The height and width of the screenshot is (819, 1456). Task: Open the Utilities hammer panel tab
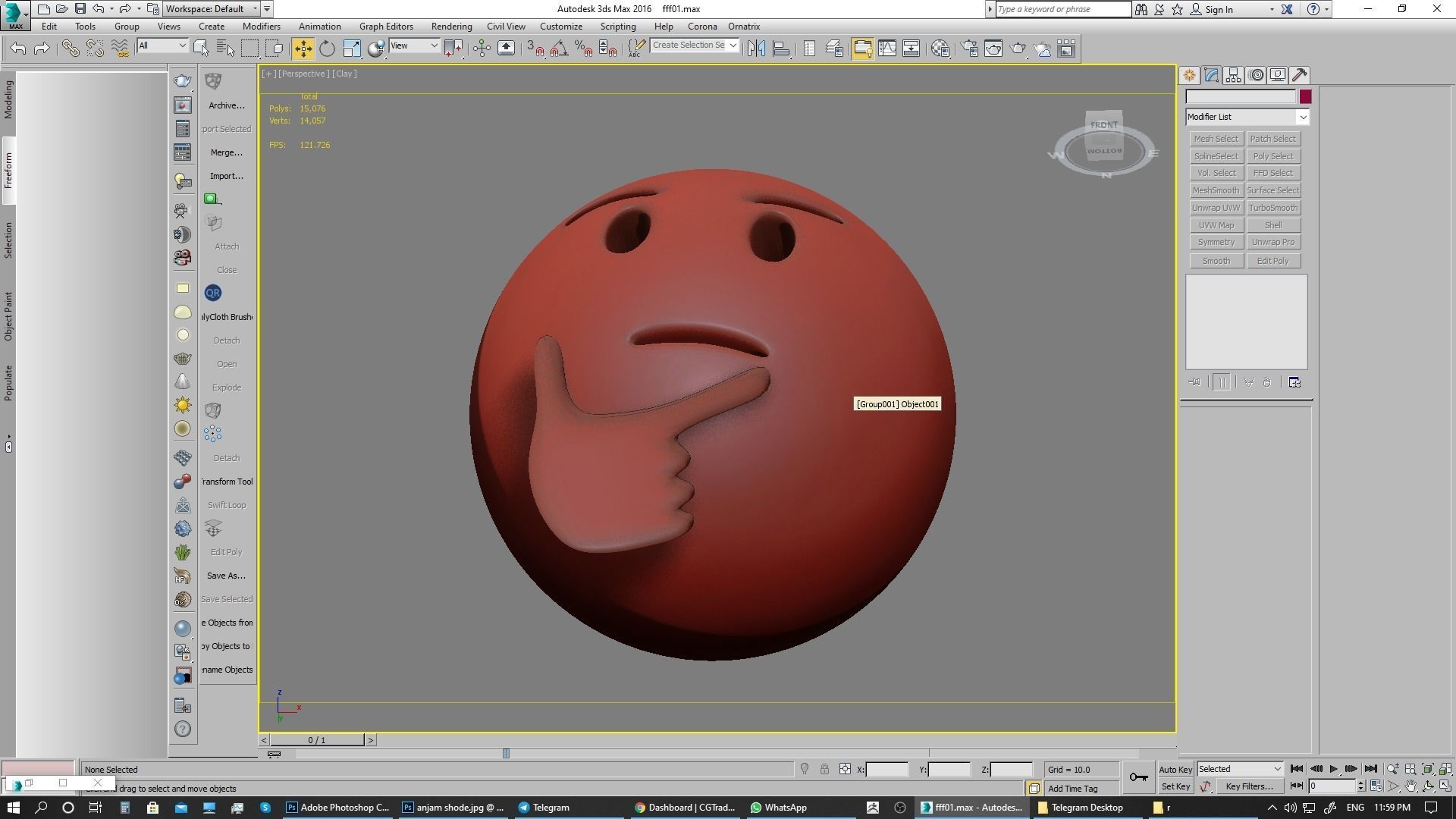click(x=1300, y=75)
